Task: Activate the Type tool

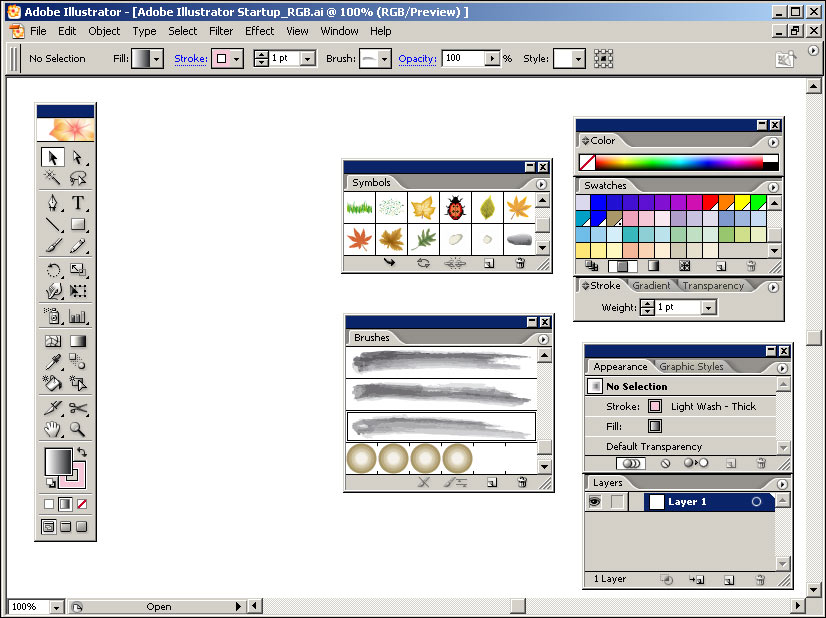Action: 77,202
